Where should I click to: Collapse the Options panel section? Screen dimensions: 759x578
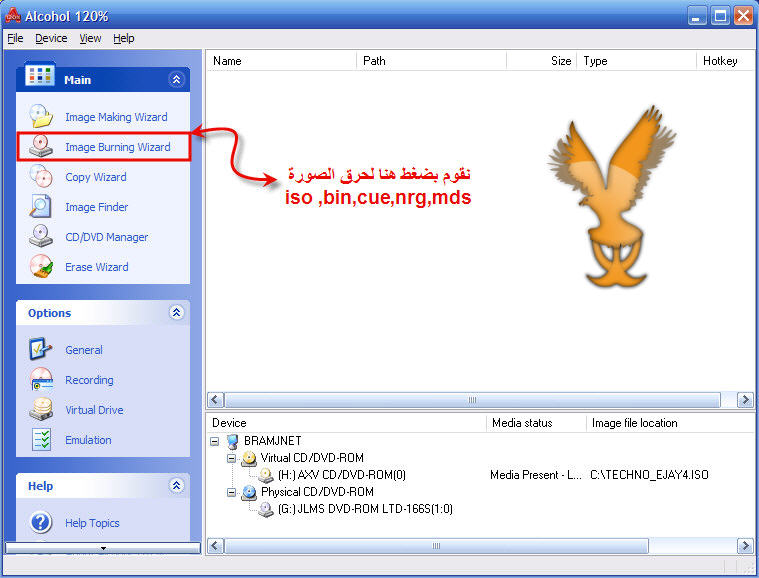coord(177,312)
